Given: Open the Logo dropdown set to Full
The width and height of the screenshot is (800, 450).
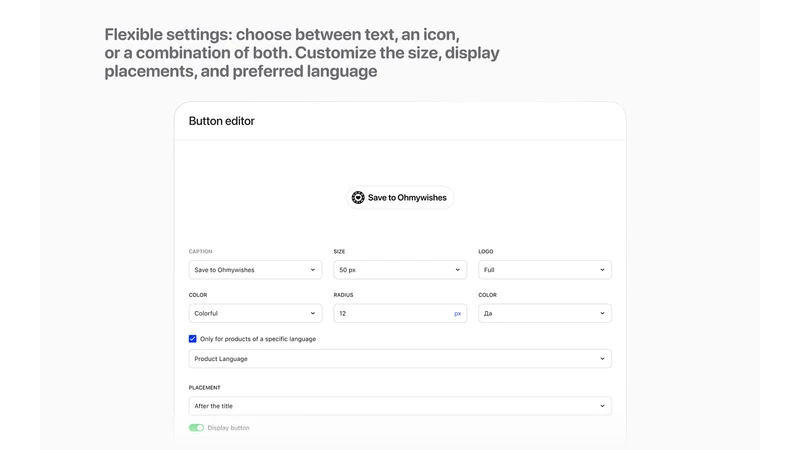Looking at the screenshot, I should click(544, 270).
